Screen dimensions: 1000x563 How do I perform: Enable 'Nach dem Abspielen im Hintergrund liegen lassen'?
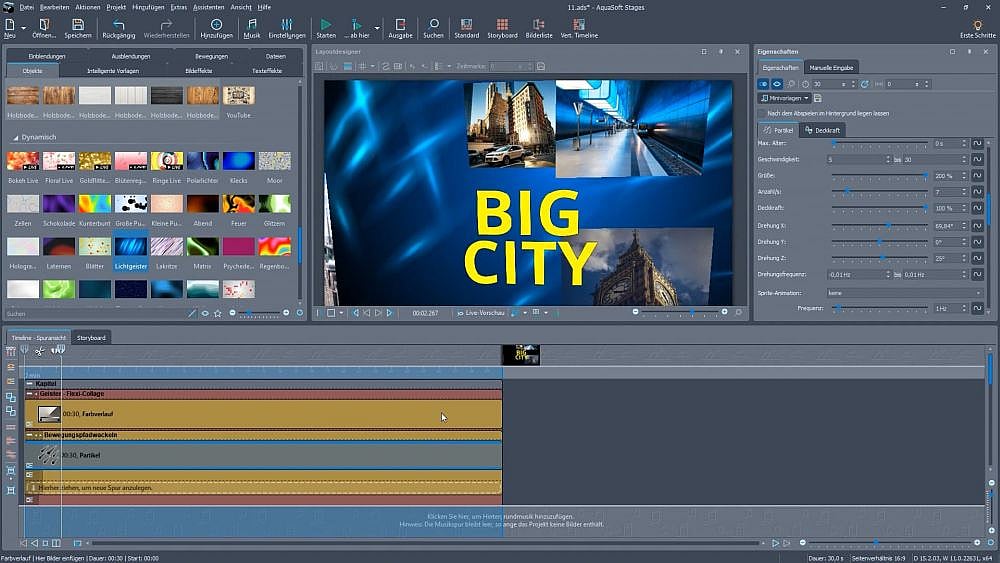(x=762, y=114)
